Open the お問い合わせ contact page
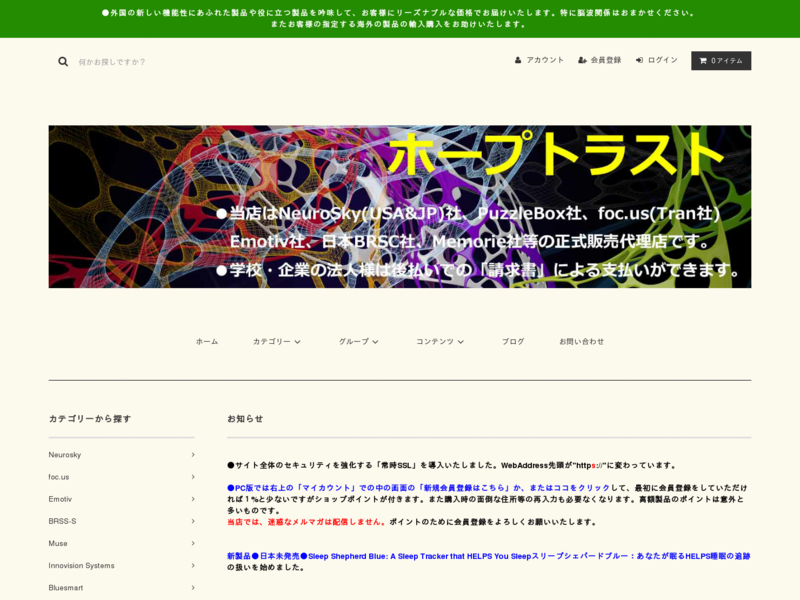The image size is (800, 600). 581,341
